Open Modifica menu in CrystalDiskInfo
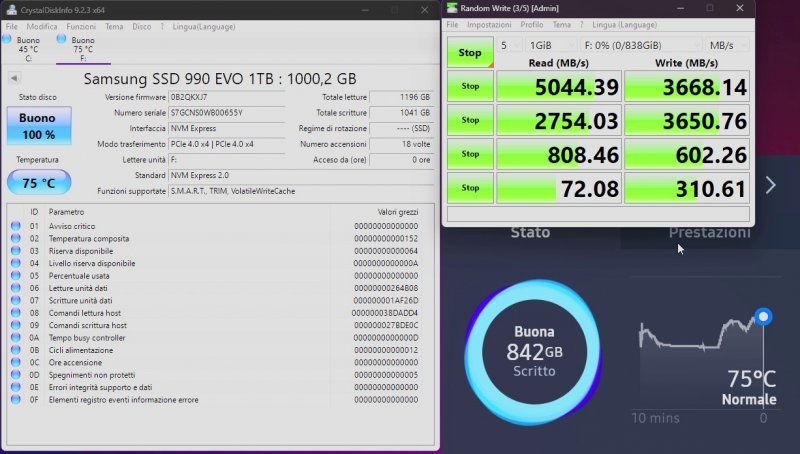 point(42,27)
